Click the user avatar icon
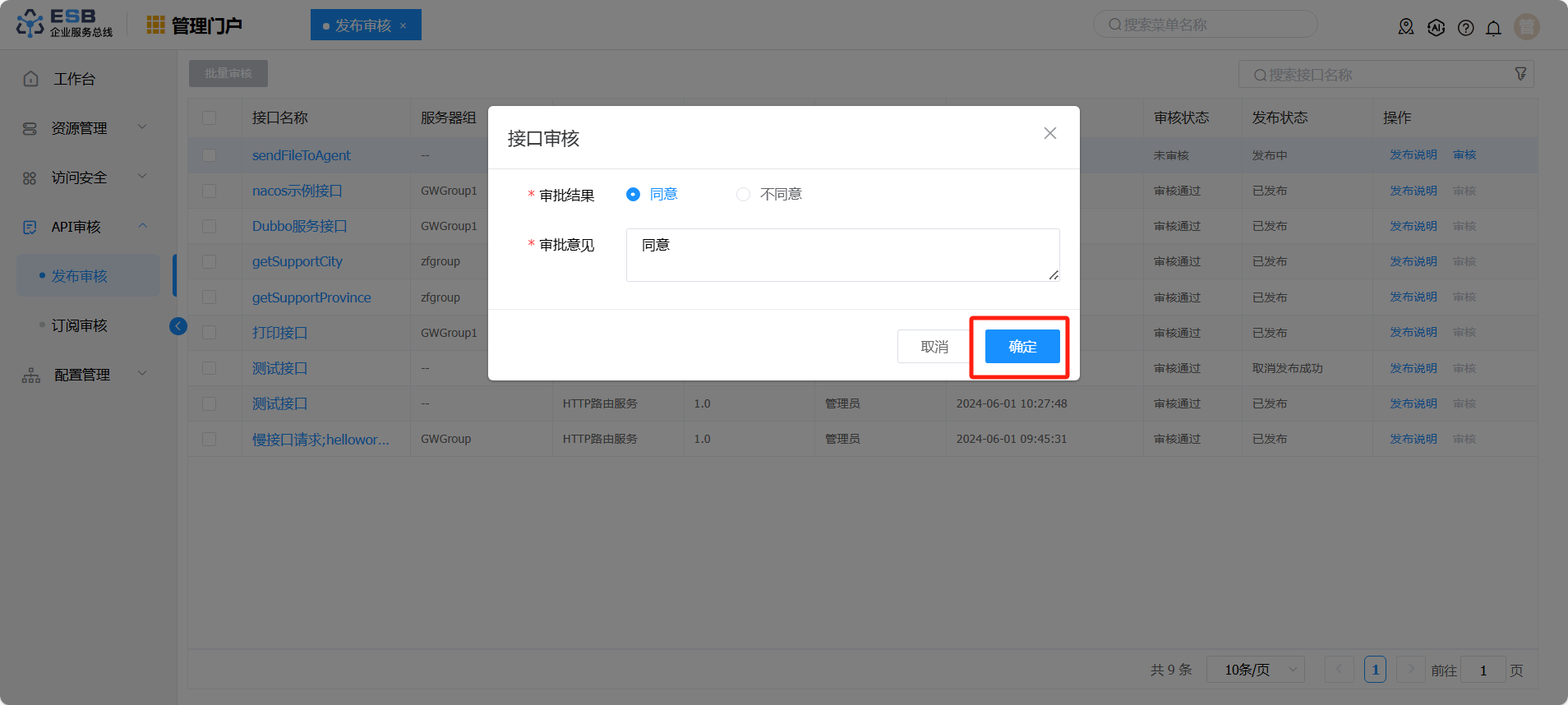The image size is (1568, 705). [x=1526, y=26]
